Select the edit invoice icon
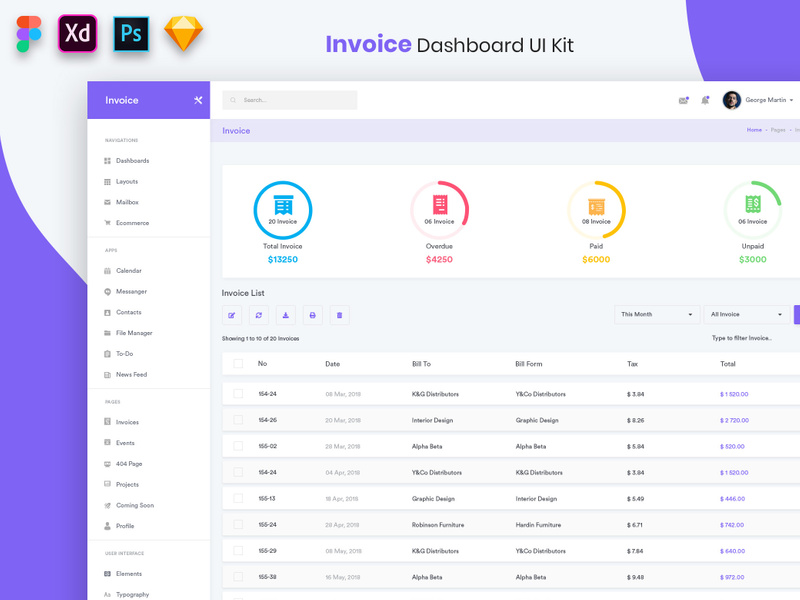The width and height of the screenshot is (800, 600). 233,316
